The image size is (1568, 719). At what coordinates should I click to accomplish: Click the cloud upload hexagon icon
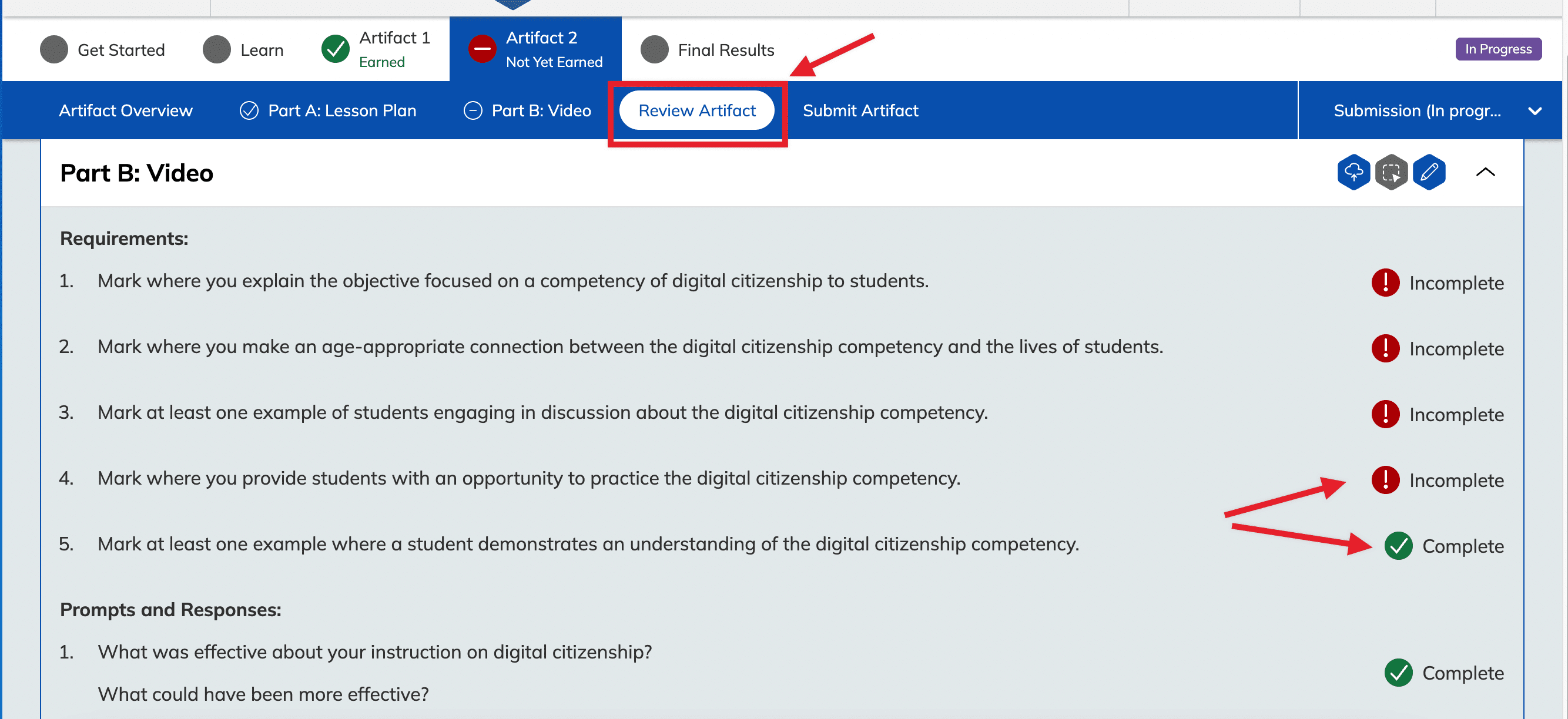[x=1353, y=173]
